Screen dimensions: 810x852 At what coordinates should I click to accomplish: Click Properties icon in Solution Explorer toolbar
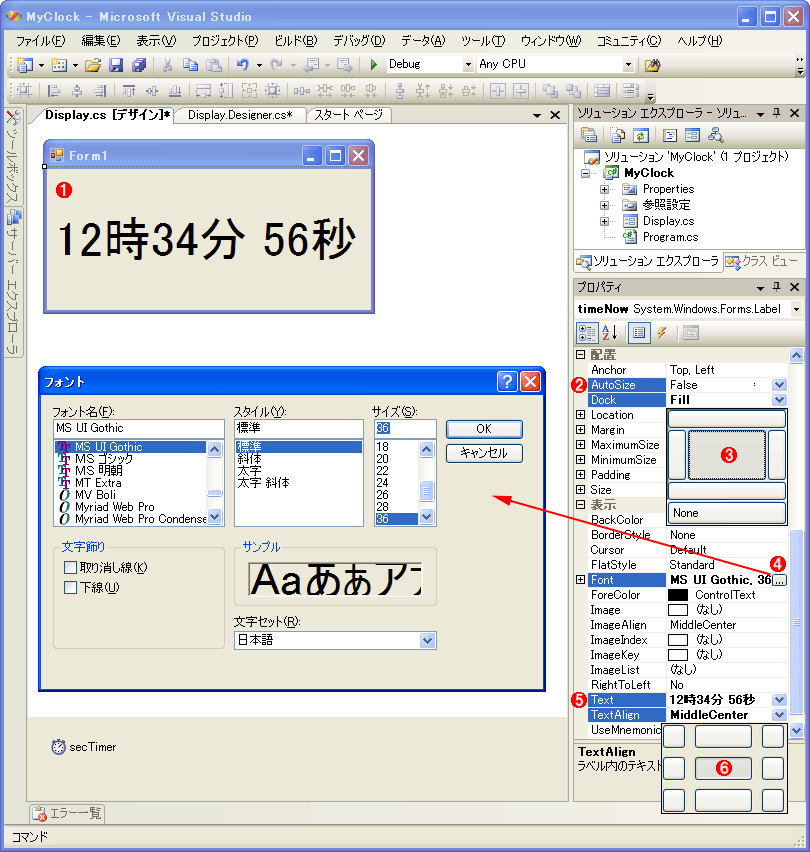coord(589,135)
